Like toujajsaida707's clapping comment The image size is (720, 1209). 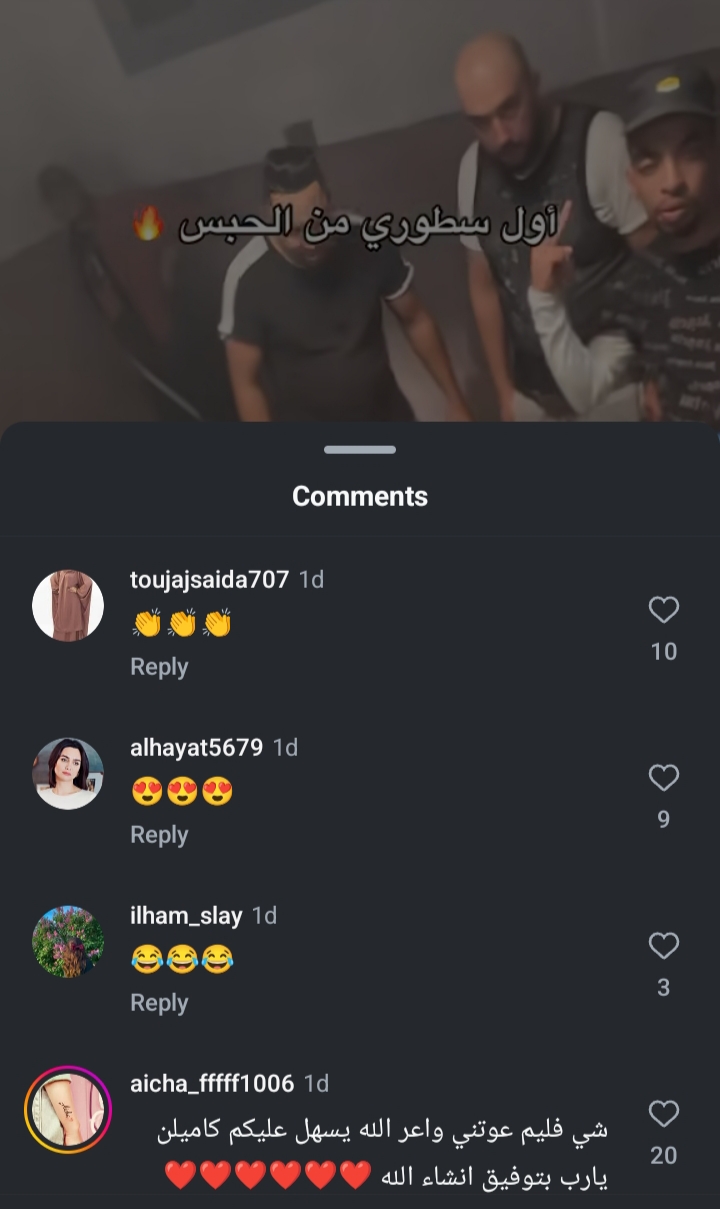pyautogui.click(x=664, y=610)
